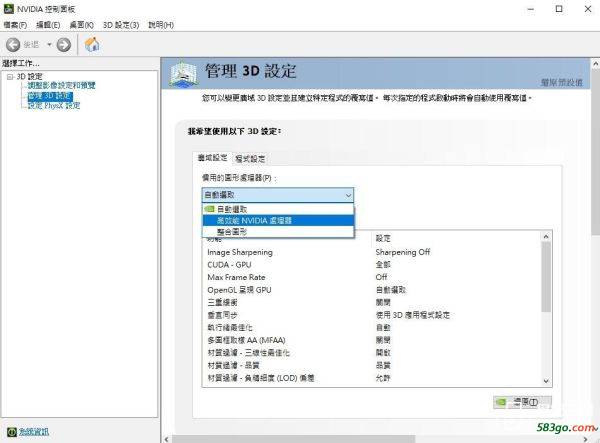Click the 設定 column header
The height and width of the screenshot is (443, 600).
pyautogui.click(x=383, y=238)
